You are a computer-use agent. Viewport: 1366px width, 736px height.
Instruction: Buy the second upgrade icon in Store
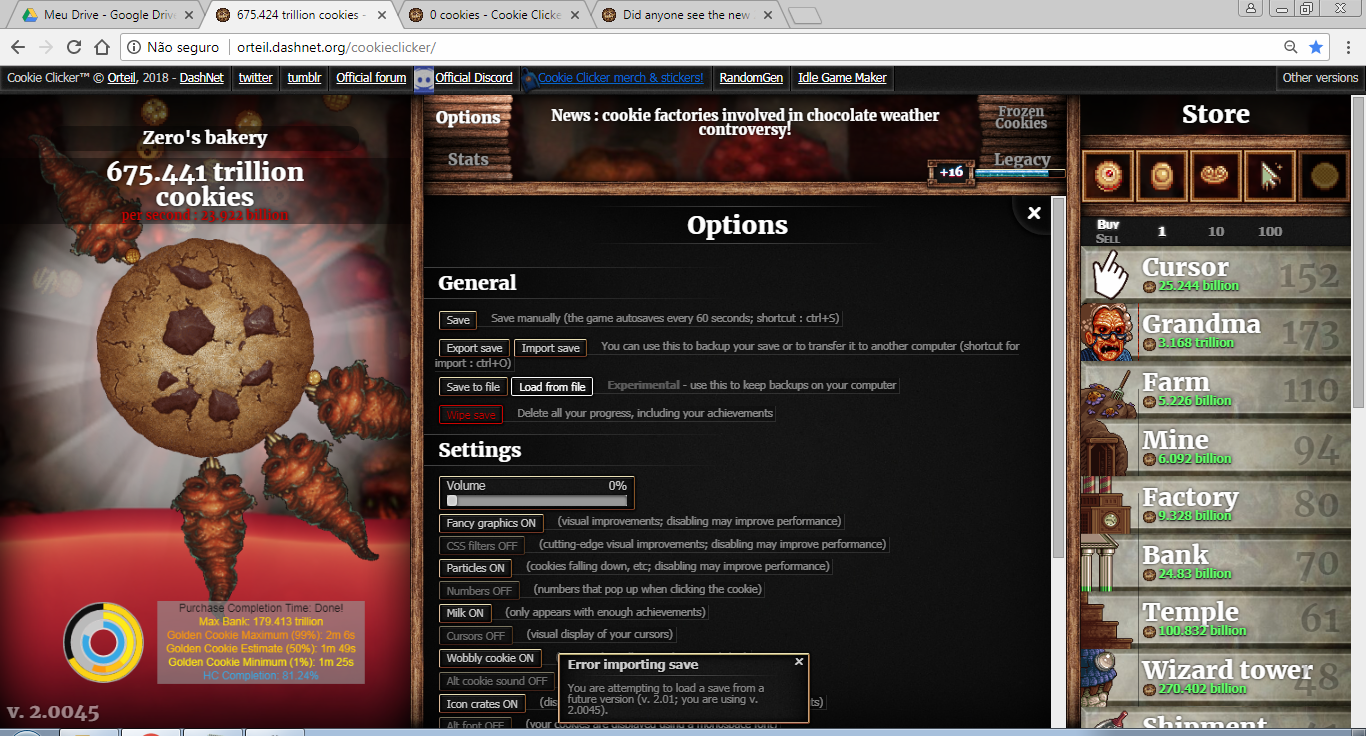tap(1161, 176)
